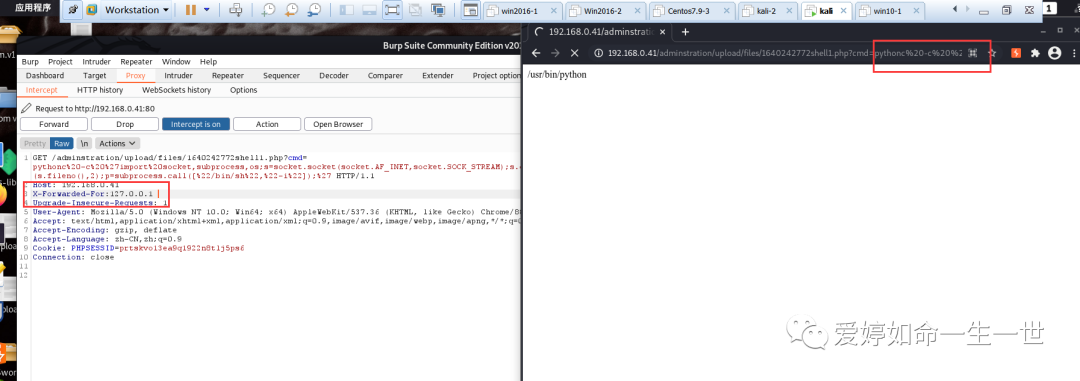Go back in the browser
The height and width of the screenshot is (381, 1080).
[x=537, y=53]
